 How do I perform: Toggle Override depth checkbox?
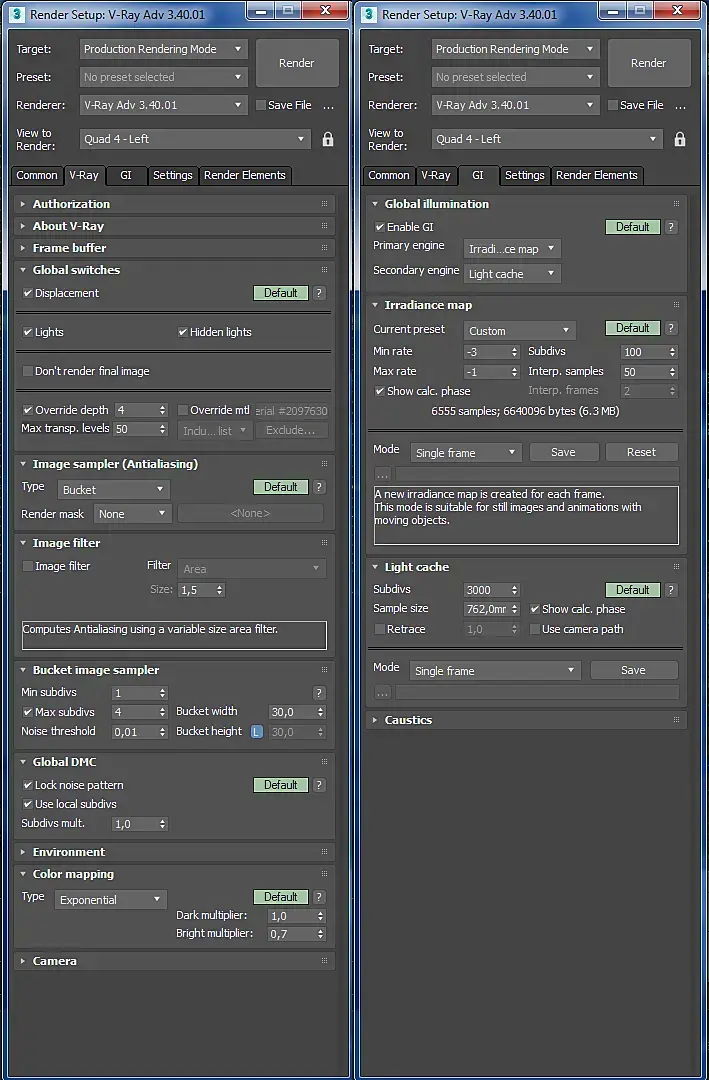pos(28,410)
